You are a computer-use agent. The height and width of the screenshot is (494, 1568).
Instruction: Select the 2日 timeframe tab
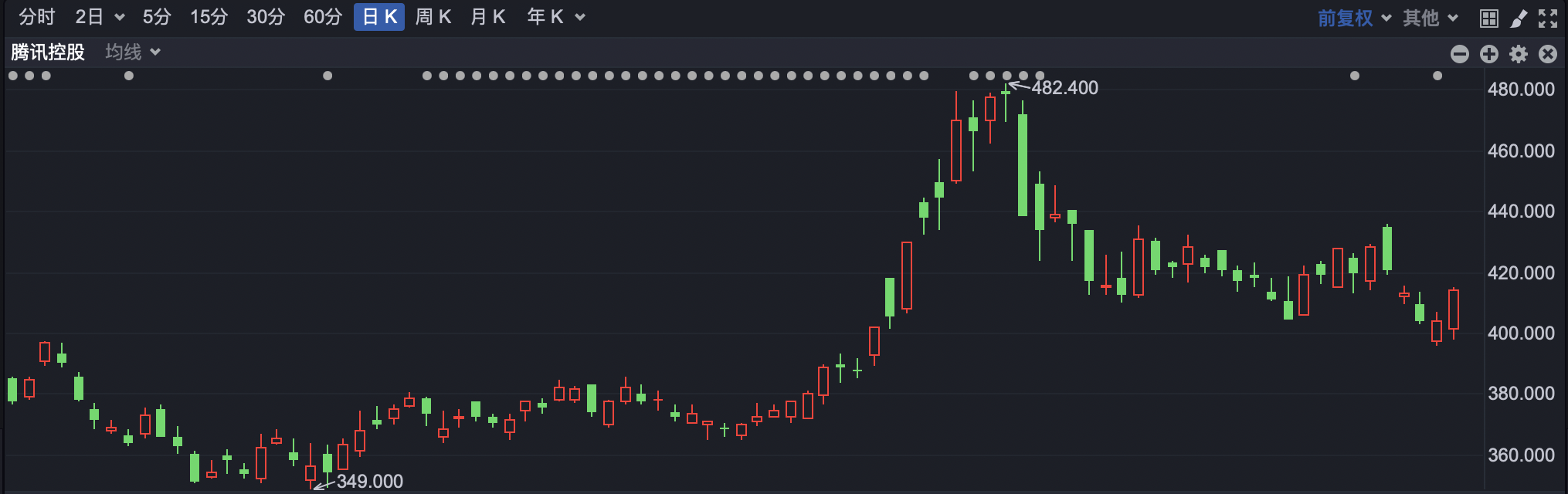pos(90,17)
